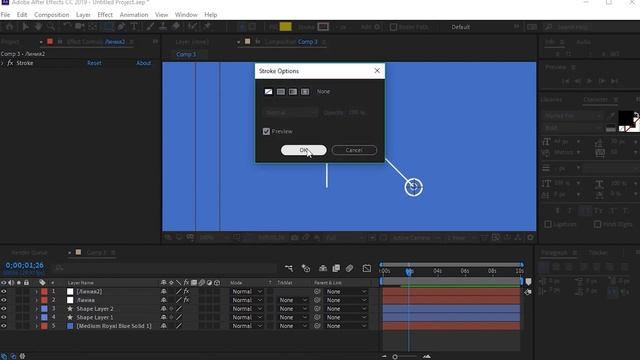
Task: Close the Stroke Options dialog
Action: point(377,71)
